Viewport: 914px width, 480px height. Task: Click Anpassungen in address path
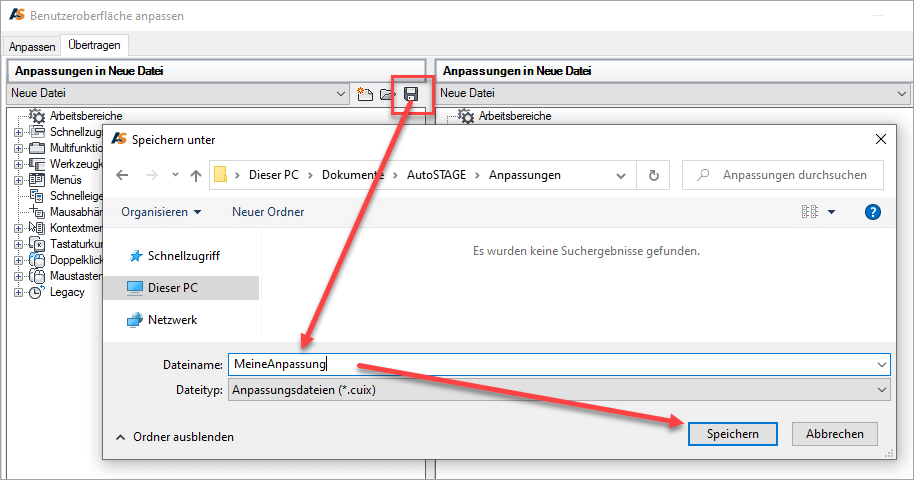coord(525,175)
